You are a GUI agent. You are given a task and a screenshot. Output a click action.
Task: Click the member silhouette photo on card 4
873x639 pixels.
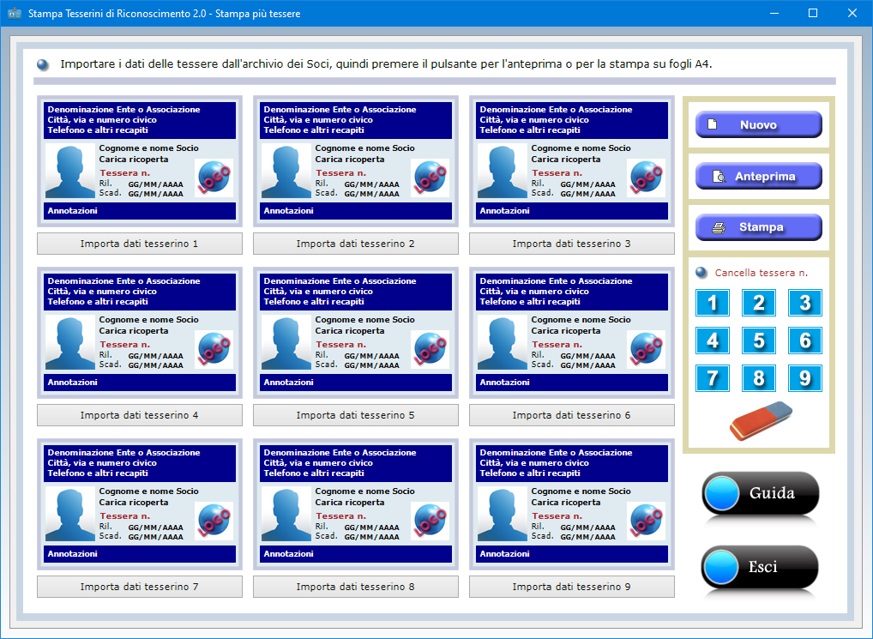click(x=70, y=343)
